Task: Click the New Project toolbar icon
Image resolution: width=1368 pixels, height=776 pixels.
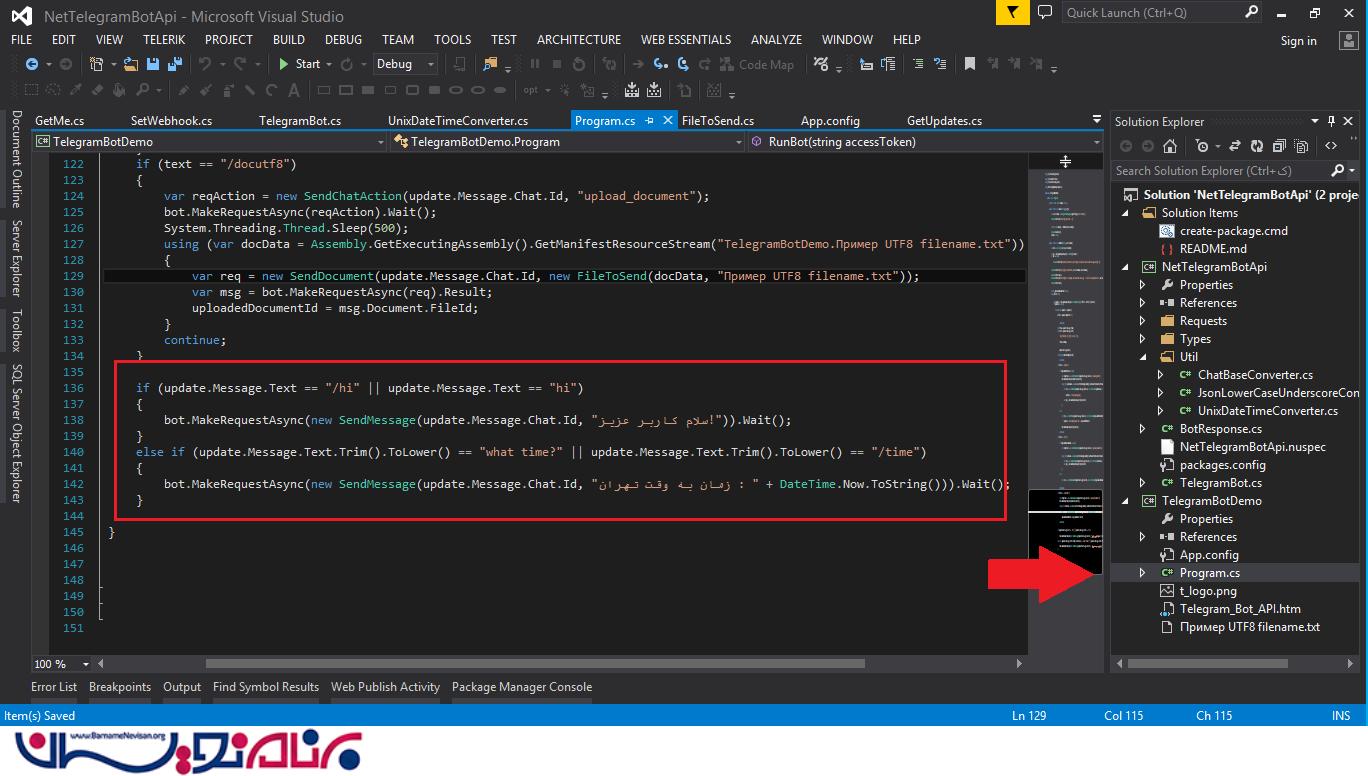Action: click(96, 64)
